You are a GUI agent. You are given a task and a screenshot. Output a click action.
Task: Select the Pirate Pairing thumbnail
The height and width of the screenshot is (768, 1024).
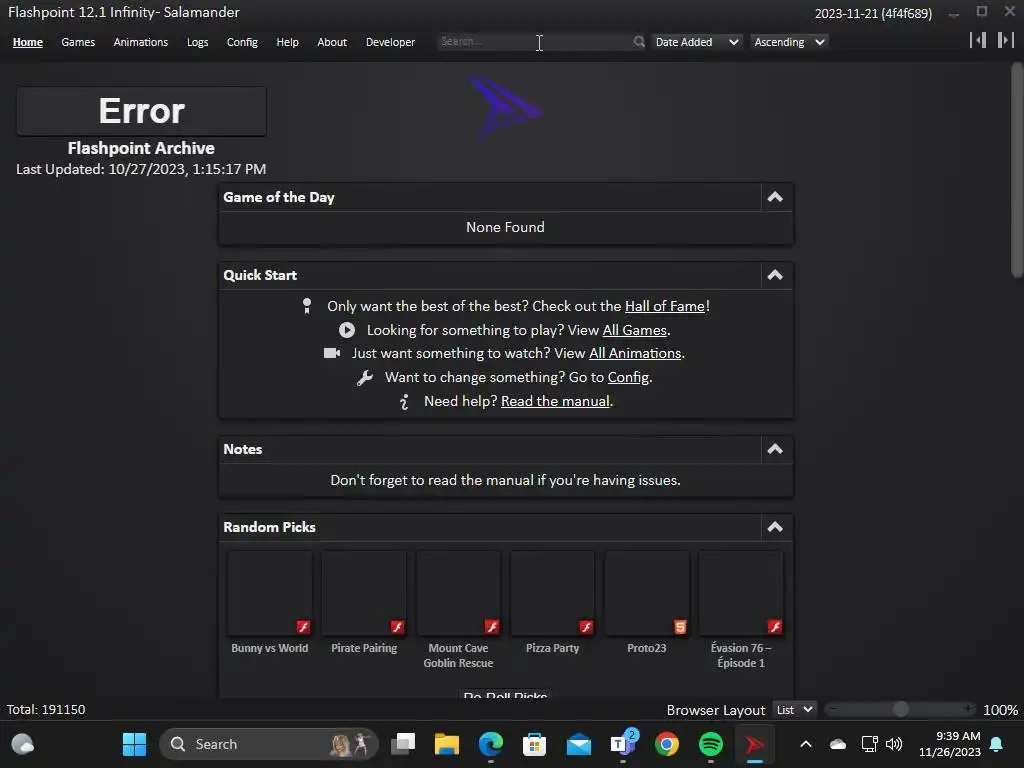point(364,593)
